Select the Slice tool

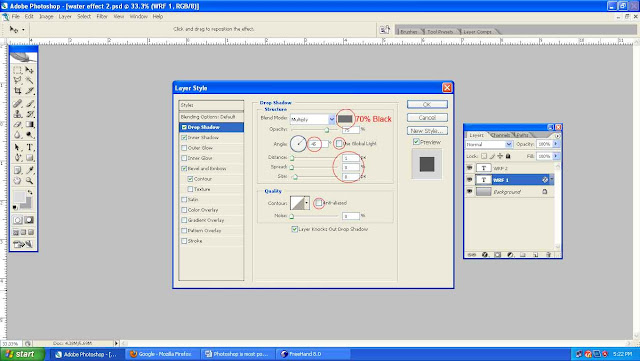pos(29,91)
